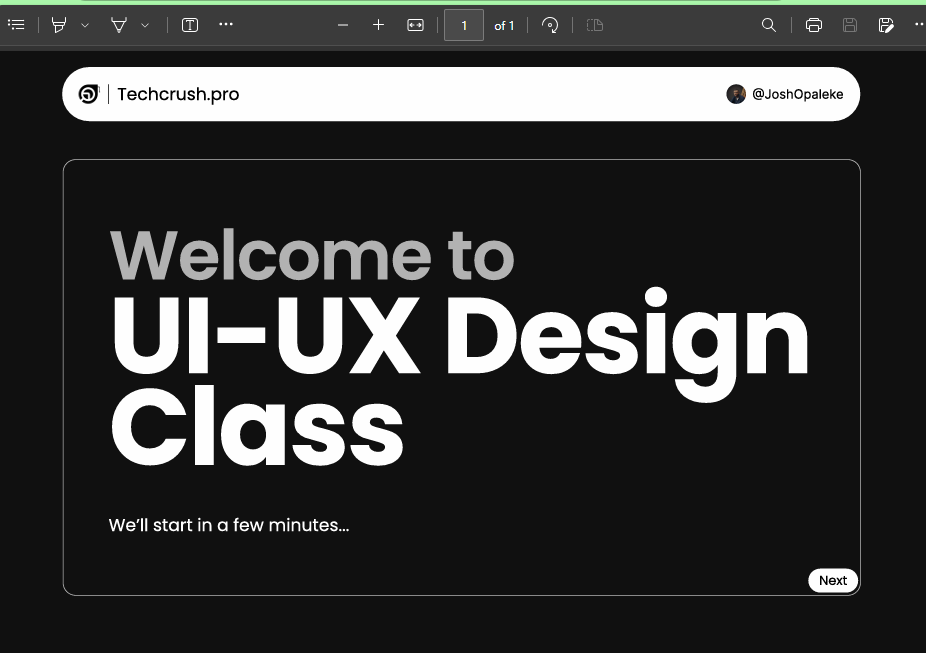Screen dimensions: 926x656
Task: Zoom out of the document
Action: point(343,25)
